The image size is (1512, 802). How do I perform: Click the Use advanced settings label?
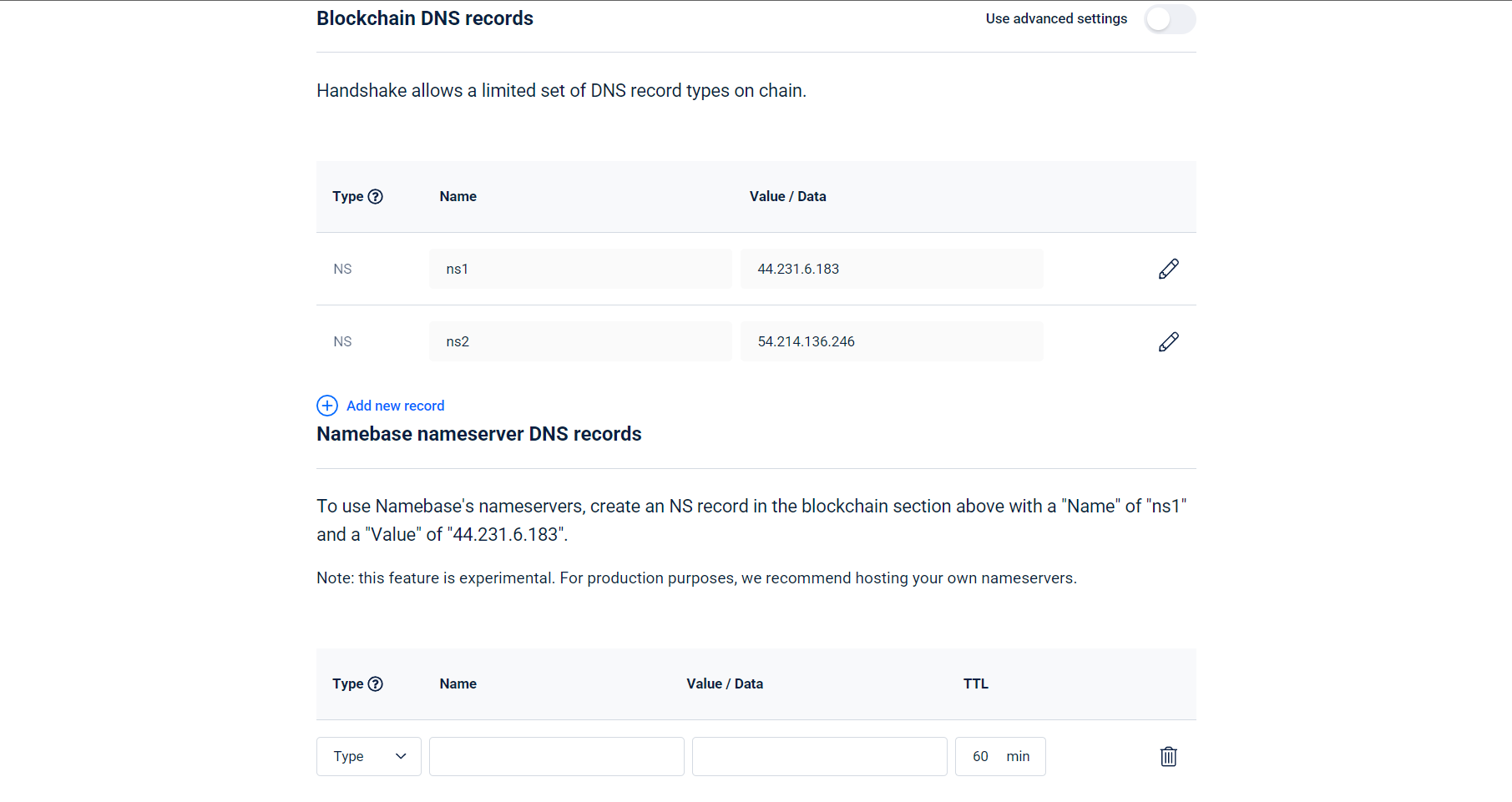pyautogui.click(x=1056, y=19)
